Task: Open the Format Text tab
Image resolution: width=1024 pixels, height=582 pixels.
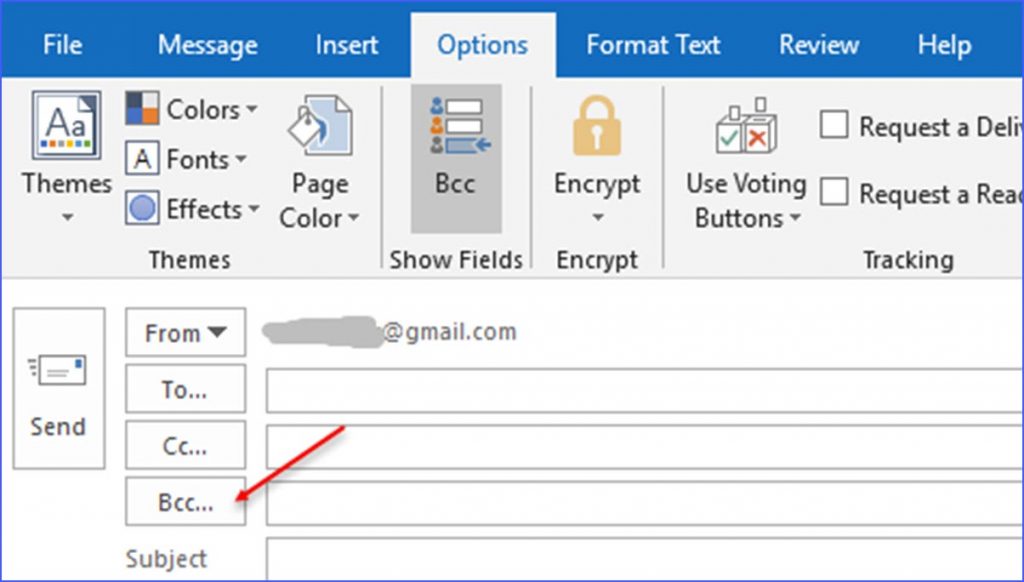Action: (x=653, y=45)
